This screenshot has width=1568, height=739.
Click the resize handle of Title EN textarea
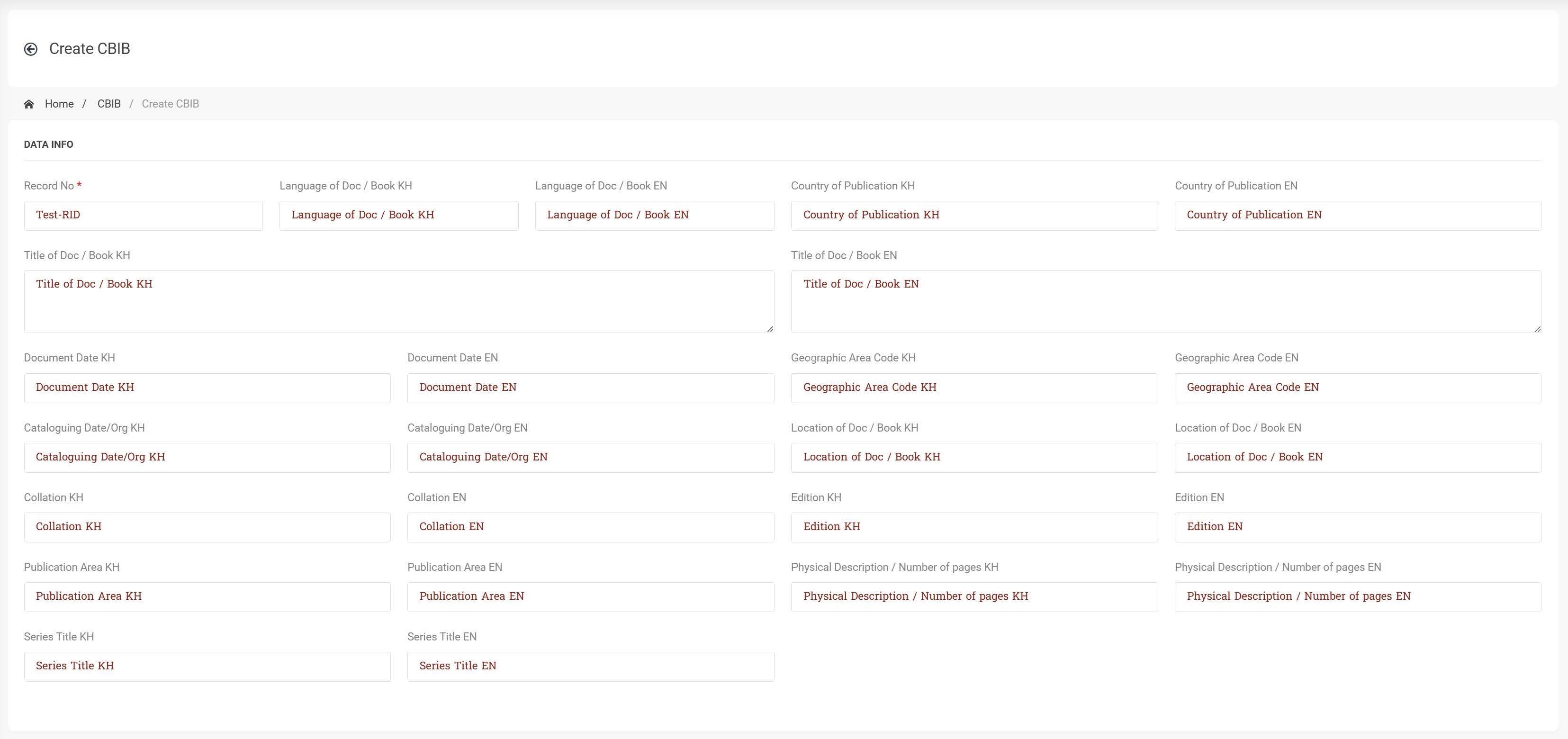(1538, 329)
